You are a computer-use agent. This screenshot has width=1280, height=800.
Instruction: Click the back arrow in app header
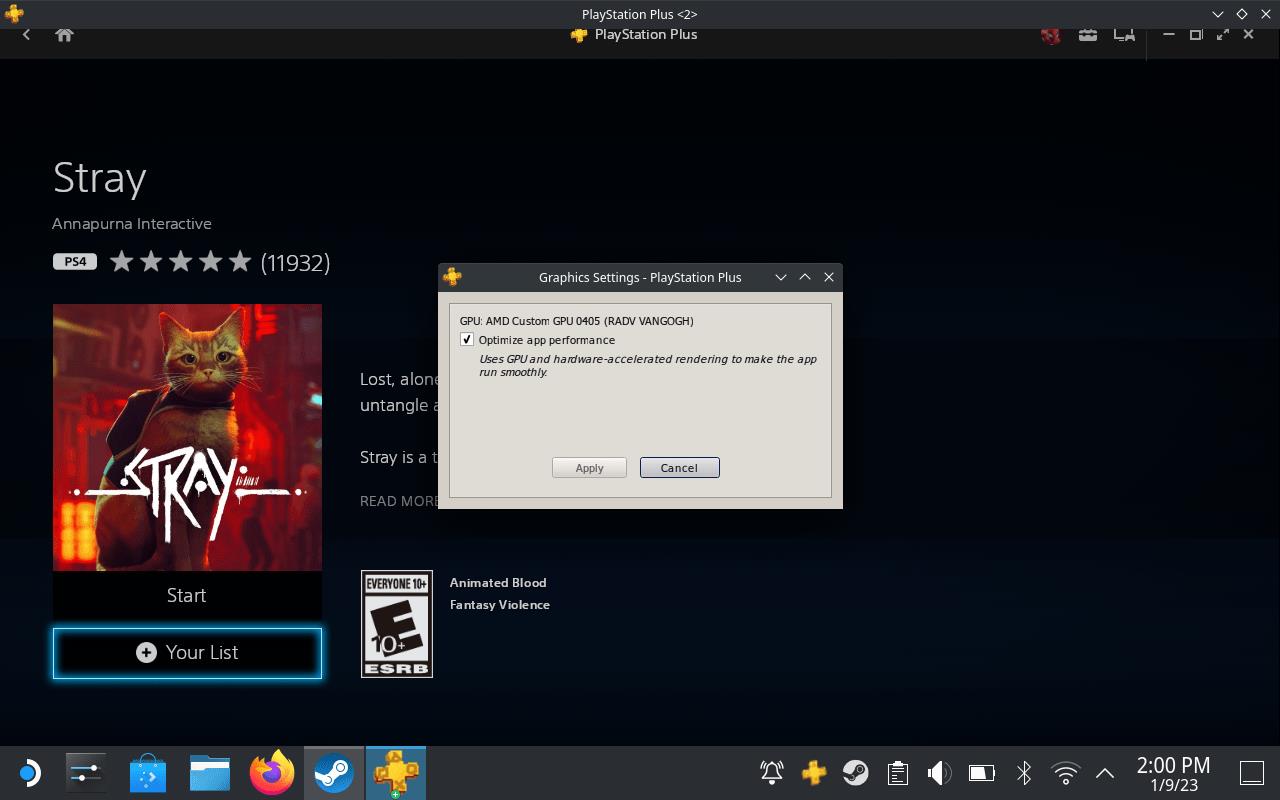tap(27, 35)
